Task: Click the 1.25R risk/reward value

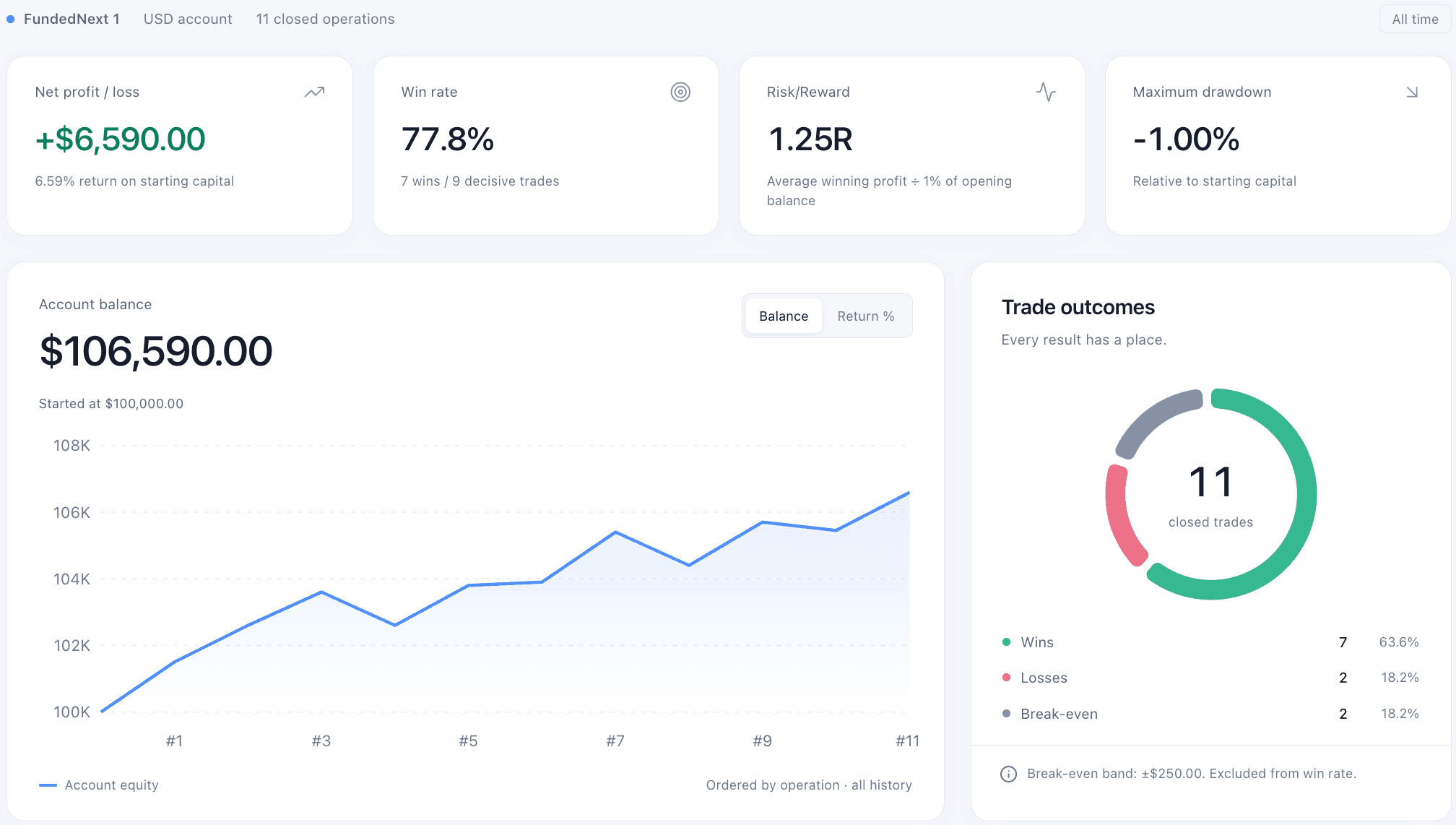Action: [x=810, y=139]
